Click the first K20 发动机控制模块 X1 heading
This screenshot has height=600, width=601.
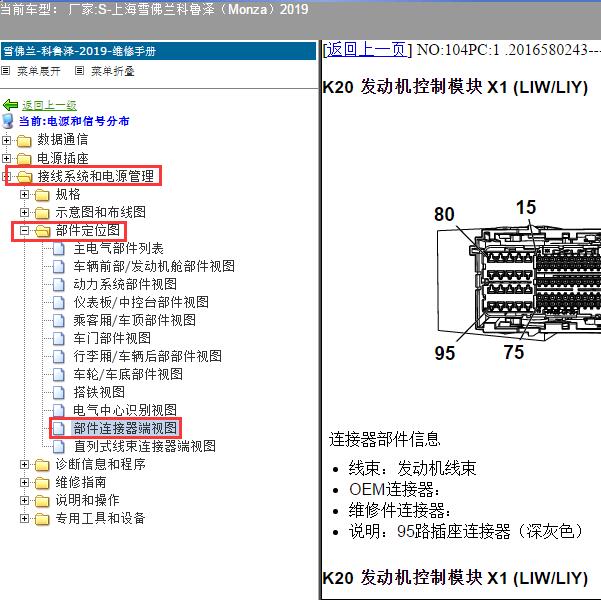click(455, 87)
